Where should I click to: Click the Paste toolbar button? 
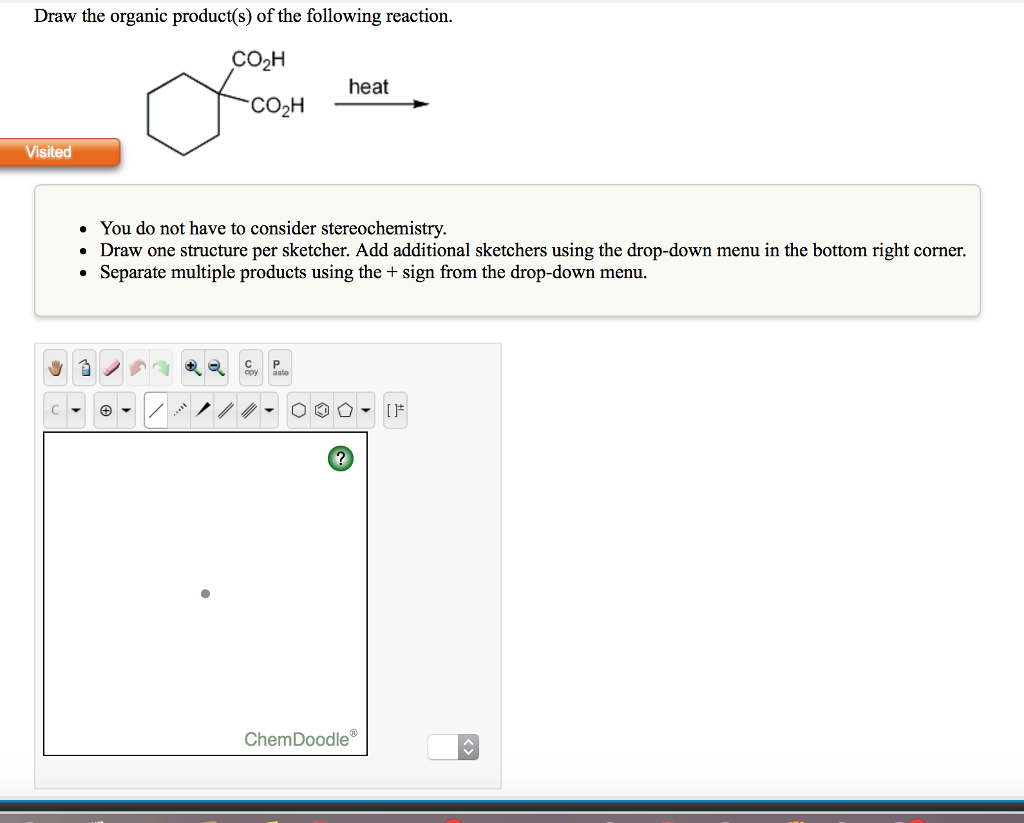coord(278,368)
